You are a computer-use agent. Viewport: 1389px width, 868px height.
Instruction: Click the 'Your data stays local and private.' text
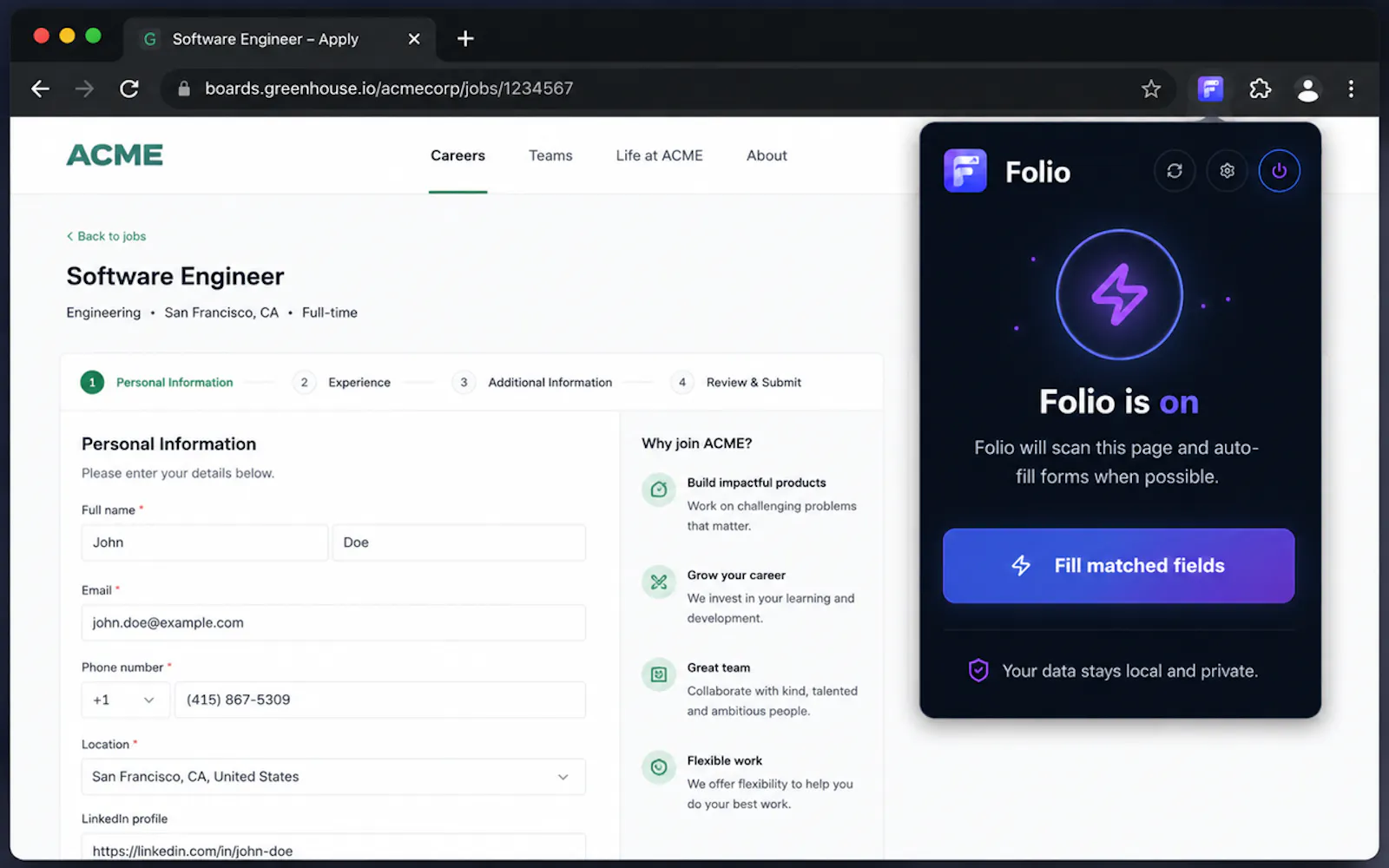tap(1129, 671)
